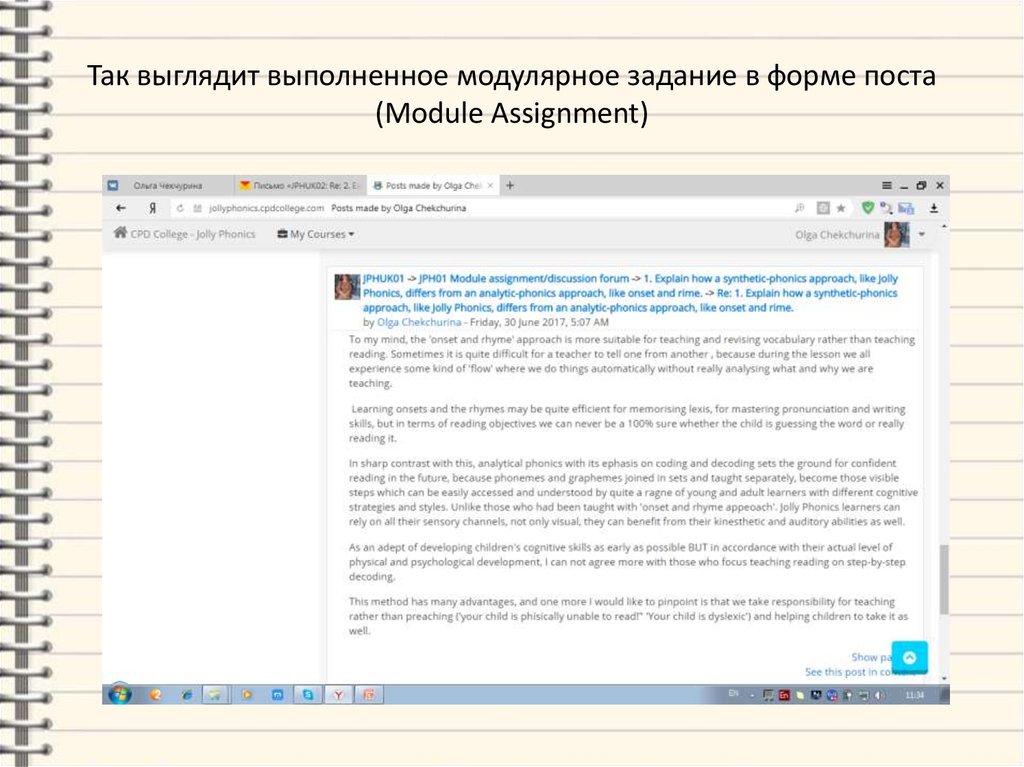Open browser downloads with the arrow icon

(x=934, y=208)
